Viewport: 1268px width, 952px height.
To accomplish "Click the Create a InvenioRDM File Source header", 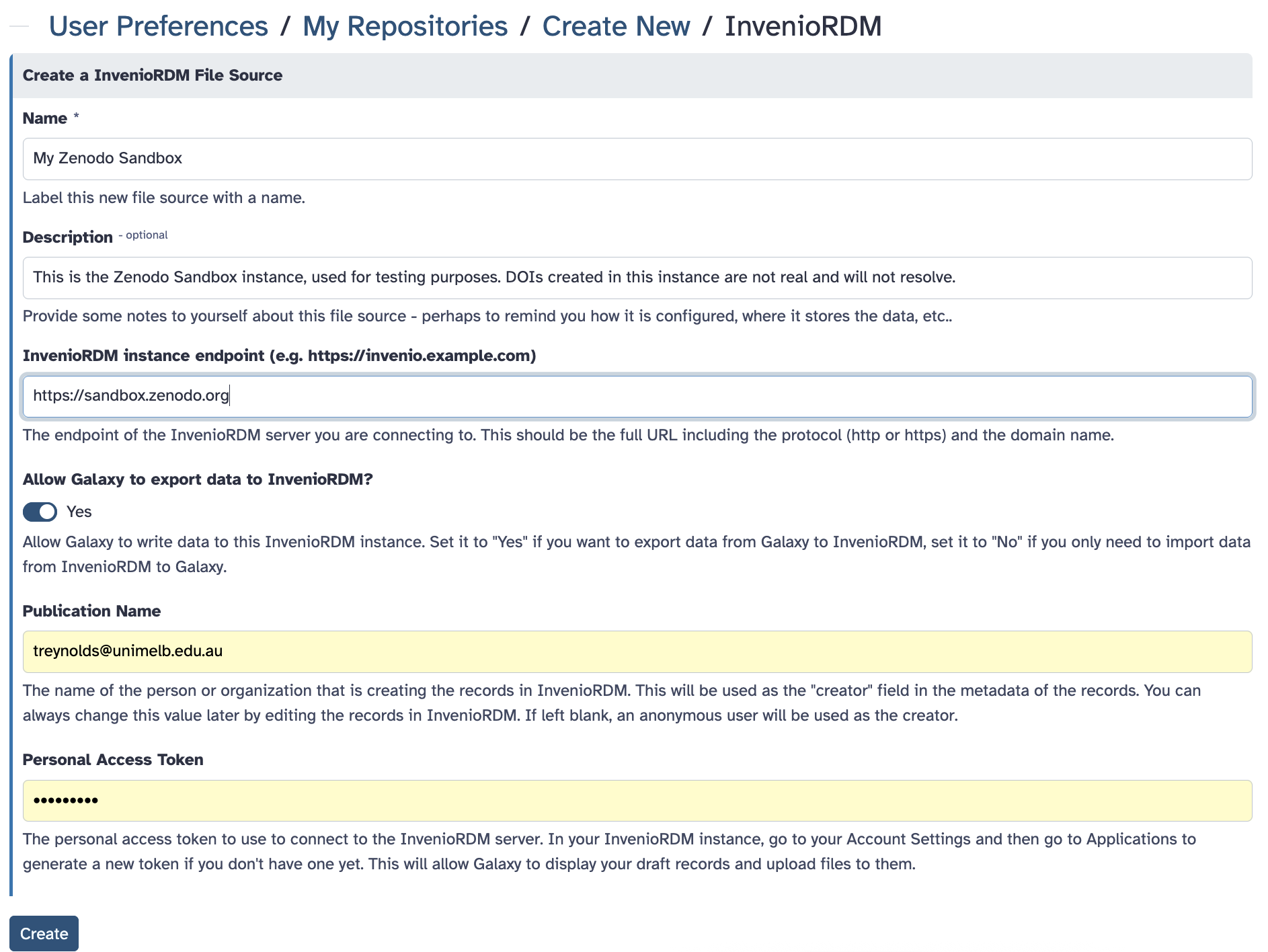I will (152, 75).
